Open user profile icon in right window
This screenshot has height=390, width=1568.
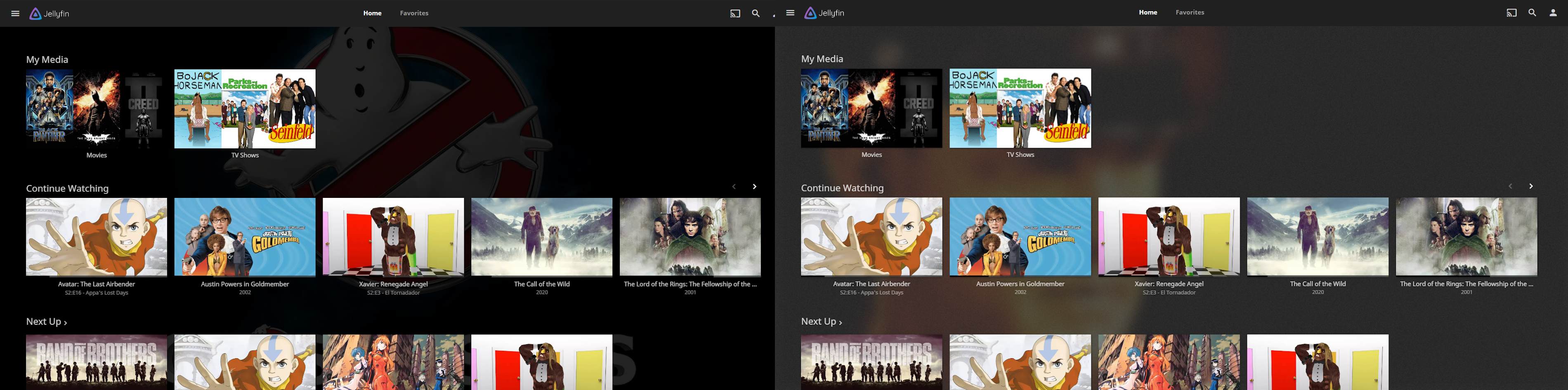[1553, 13]
